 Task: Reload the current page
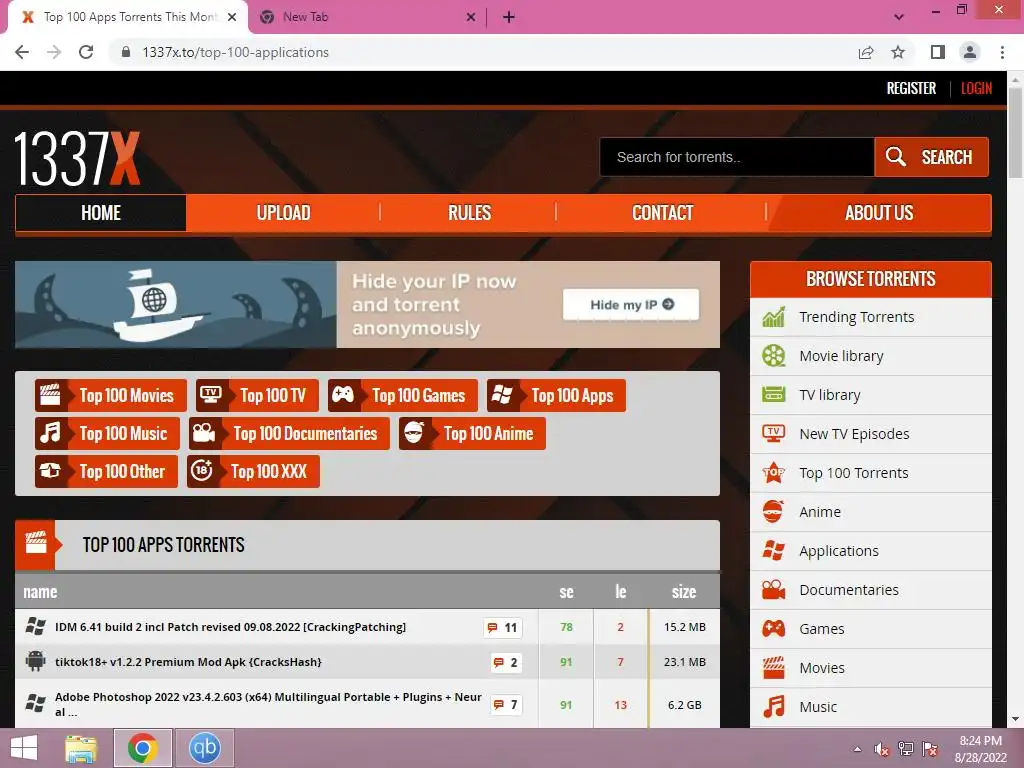(86, 52)
